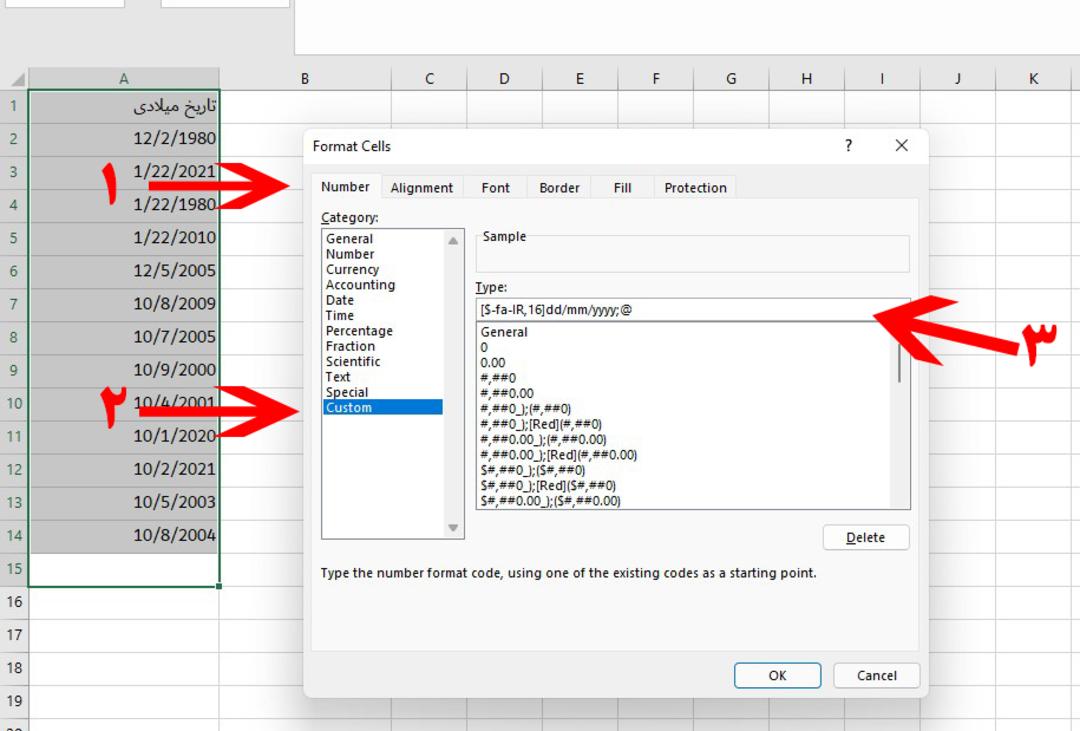Open the Protection tab

click(695, 187)
